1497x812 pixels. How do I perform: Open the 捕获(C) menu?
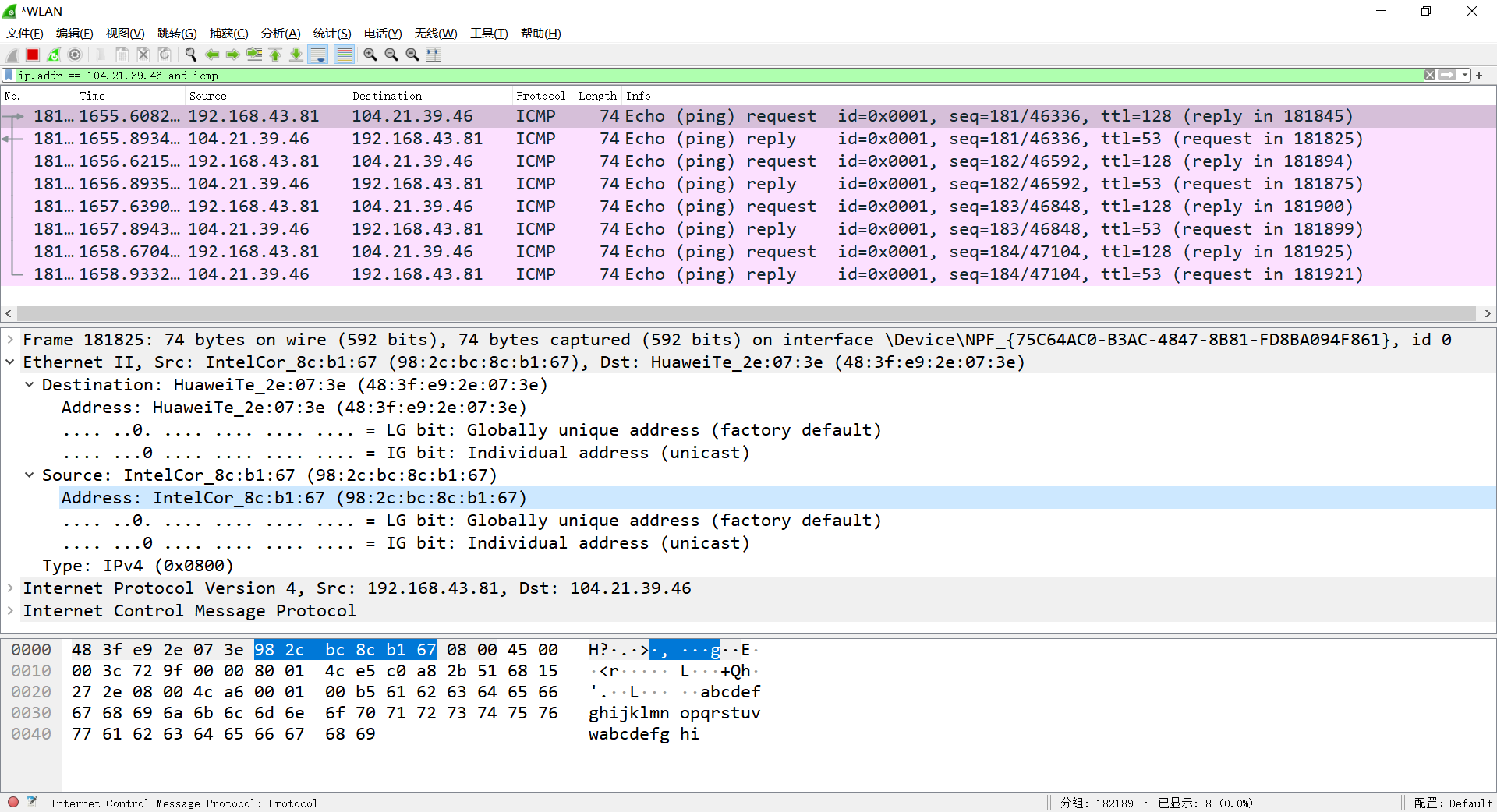tap(228, 34)
